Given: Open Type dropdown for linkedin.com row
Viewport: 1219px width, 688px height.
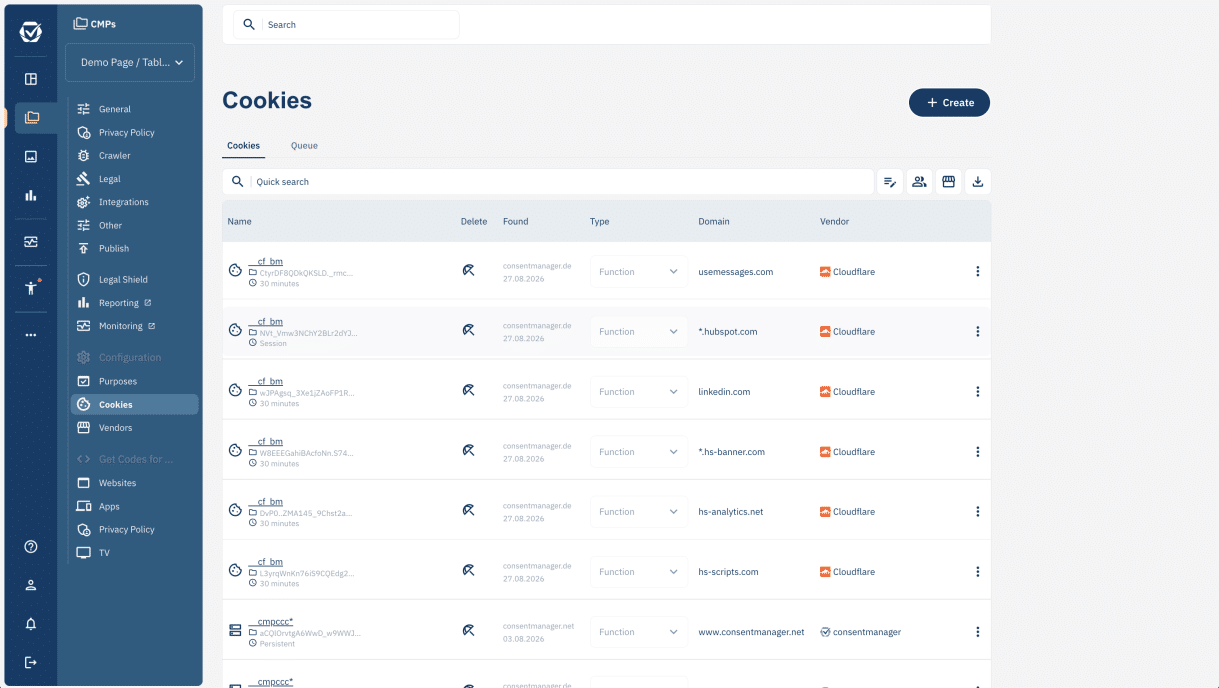Looking at the screenshot, I should [x=638, y=392].
